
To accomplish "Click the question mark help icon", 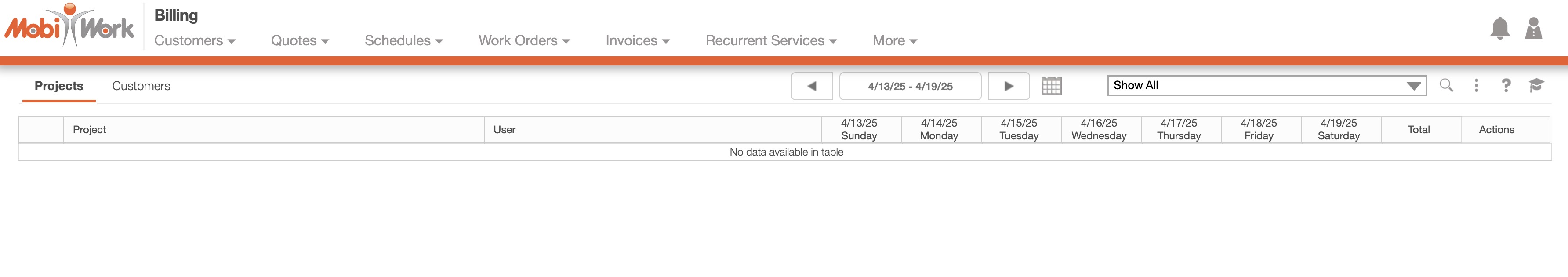I will (x=1506, y=86).
